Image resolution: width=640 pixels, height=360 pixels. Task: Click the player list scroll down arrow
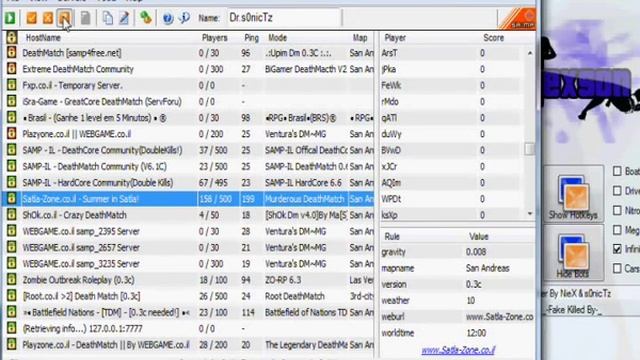[529, 213]
